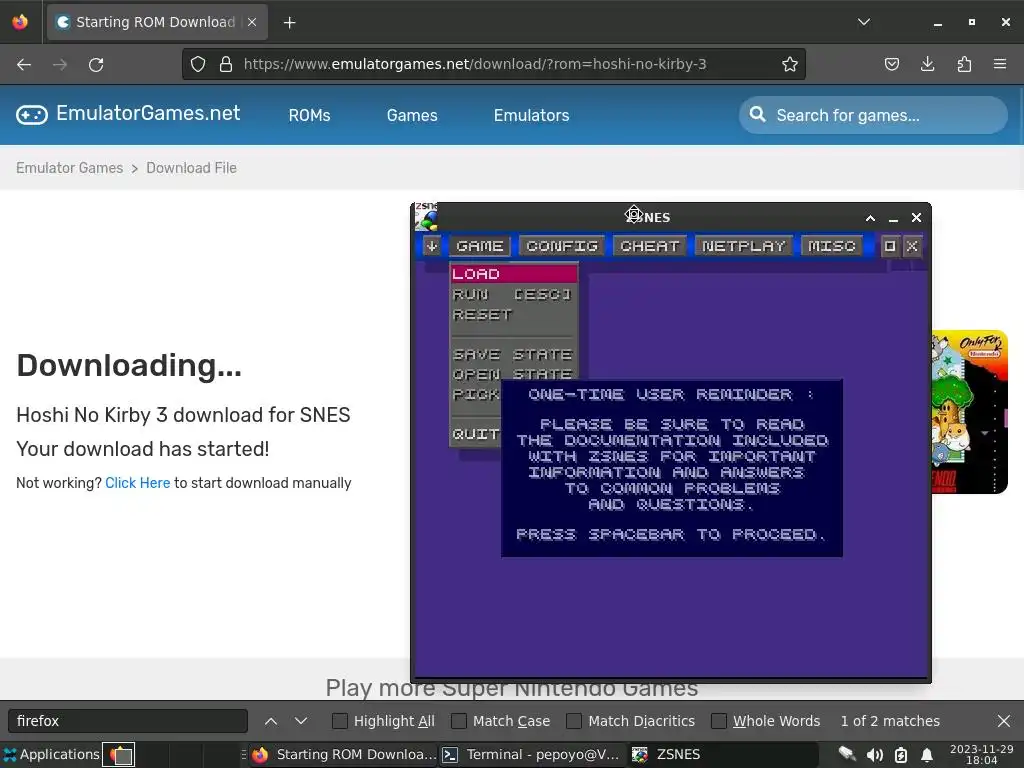Image resolution: width=1024 pixels, height=768 pixels.
Task: Click Here to start download manually
Action: point(138,483)
